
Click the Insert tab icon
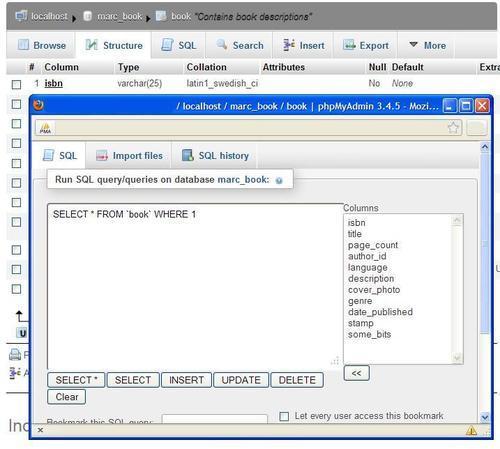[289, 44]
